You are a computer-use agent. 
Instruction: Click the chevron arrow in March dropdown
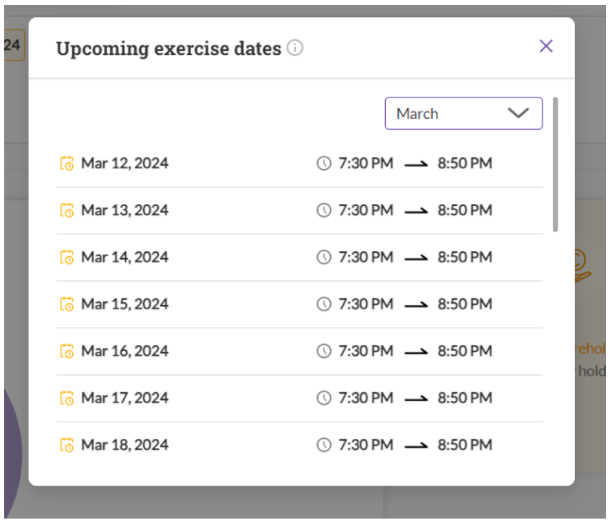(518, 114)
